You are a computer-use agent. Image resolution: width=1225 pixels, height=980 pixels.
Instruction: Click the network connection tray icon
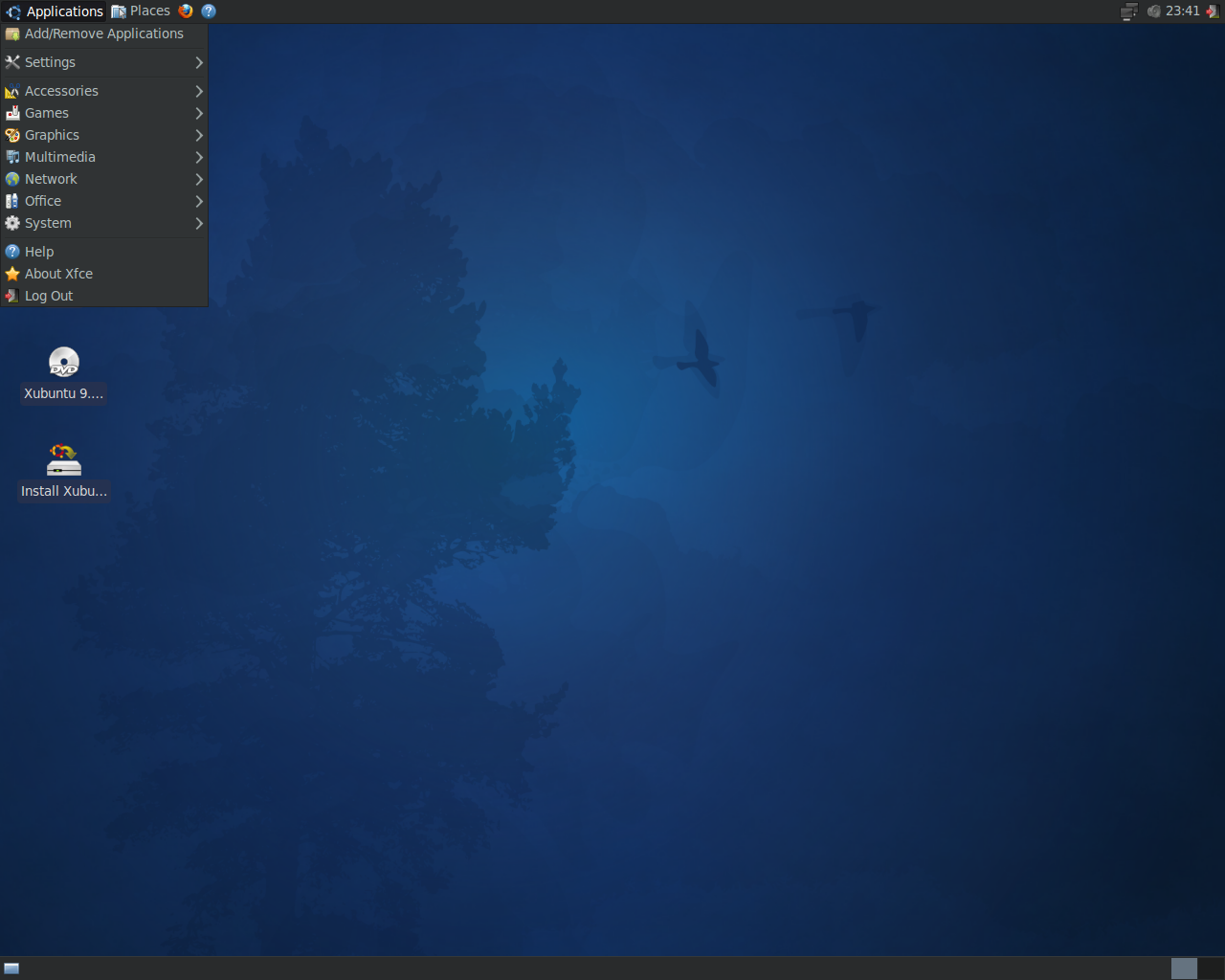1129,11
